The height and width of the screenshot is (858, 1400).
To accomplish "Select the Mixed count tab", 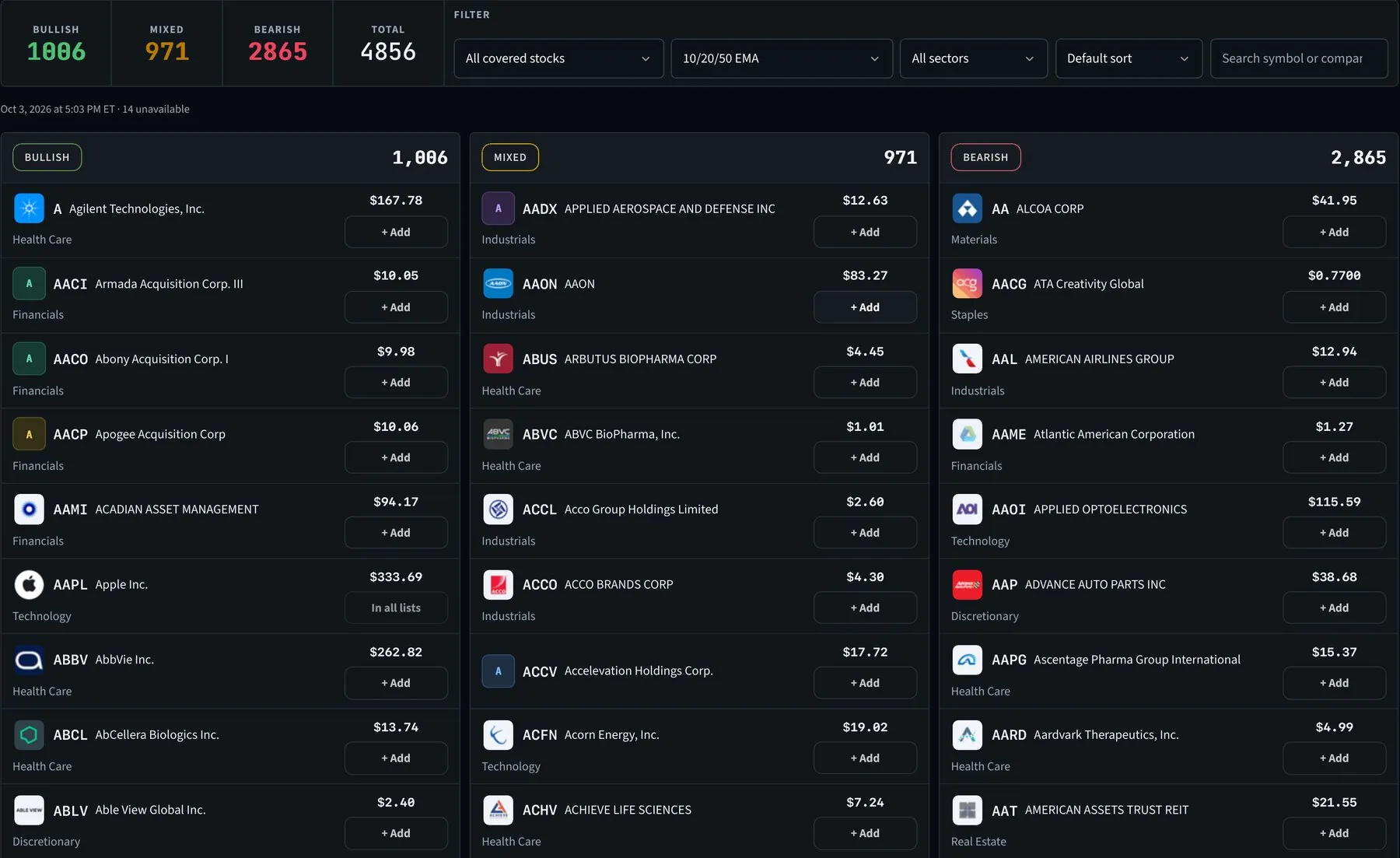I will (x=166, y=44).
